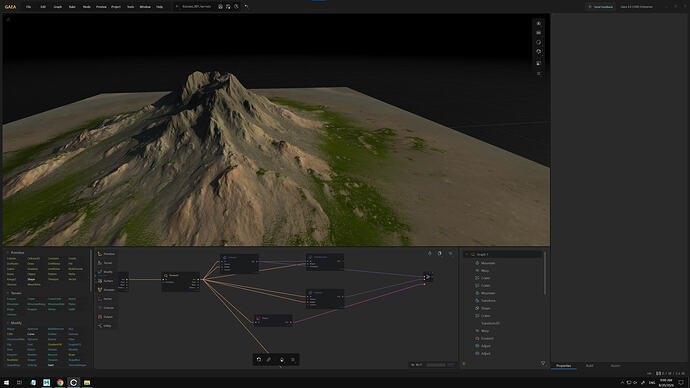The height and width of the screenshot is (388, 690).
Task: Collapse the Modify section in toolbox
Action: pos(8,323)
